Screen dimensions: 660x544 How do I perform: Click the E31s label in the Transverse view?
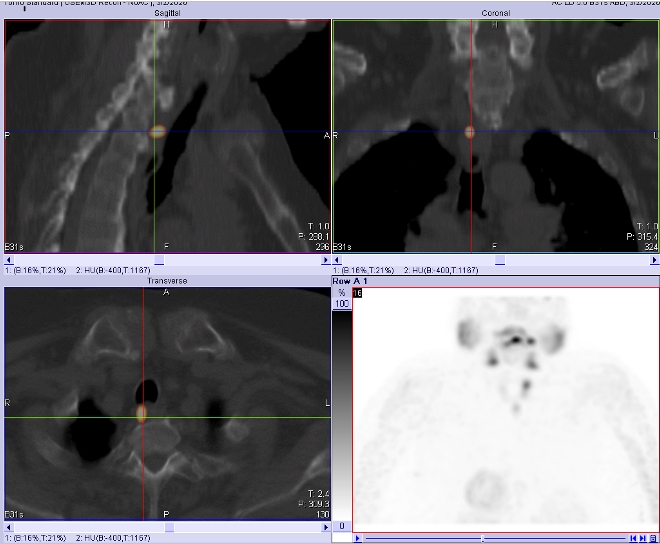pyautogui.click(x=14, y=515)
